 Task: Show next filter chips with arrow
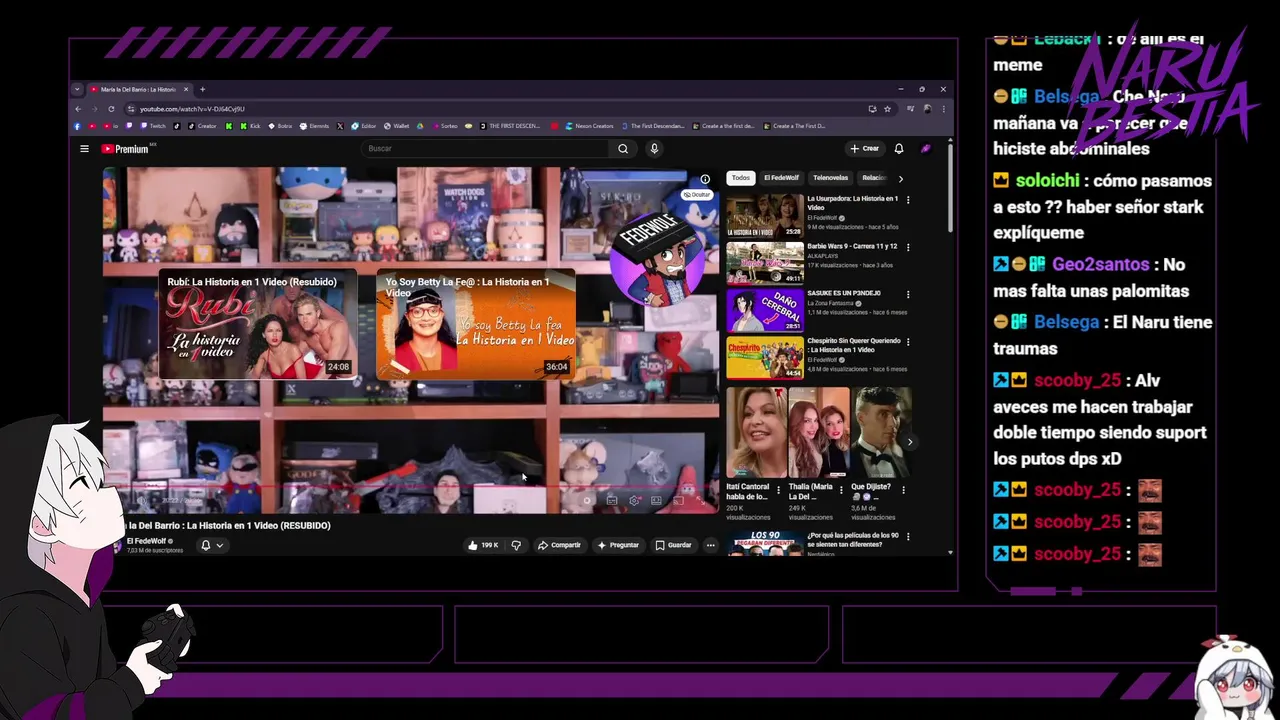tap(900, 178)
